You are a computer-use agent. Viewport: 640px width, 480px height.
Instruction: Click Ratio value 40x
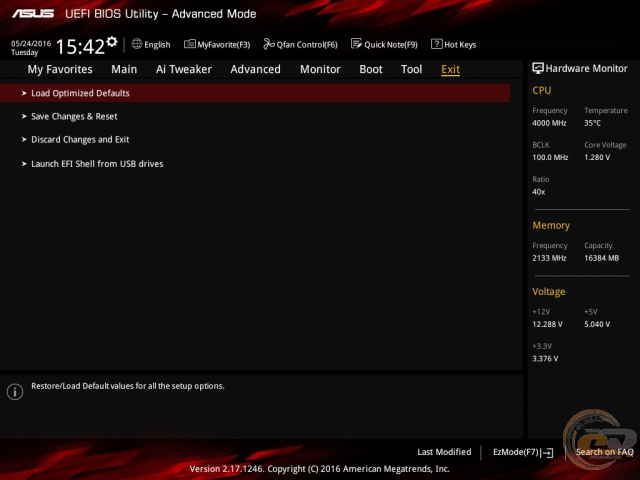tap(539, 192)
